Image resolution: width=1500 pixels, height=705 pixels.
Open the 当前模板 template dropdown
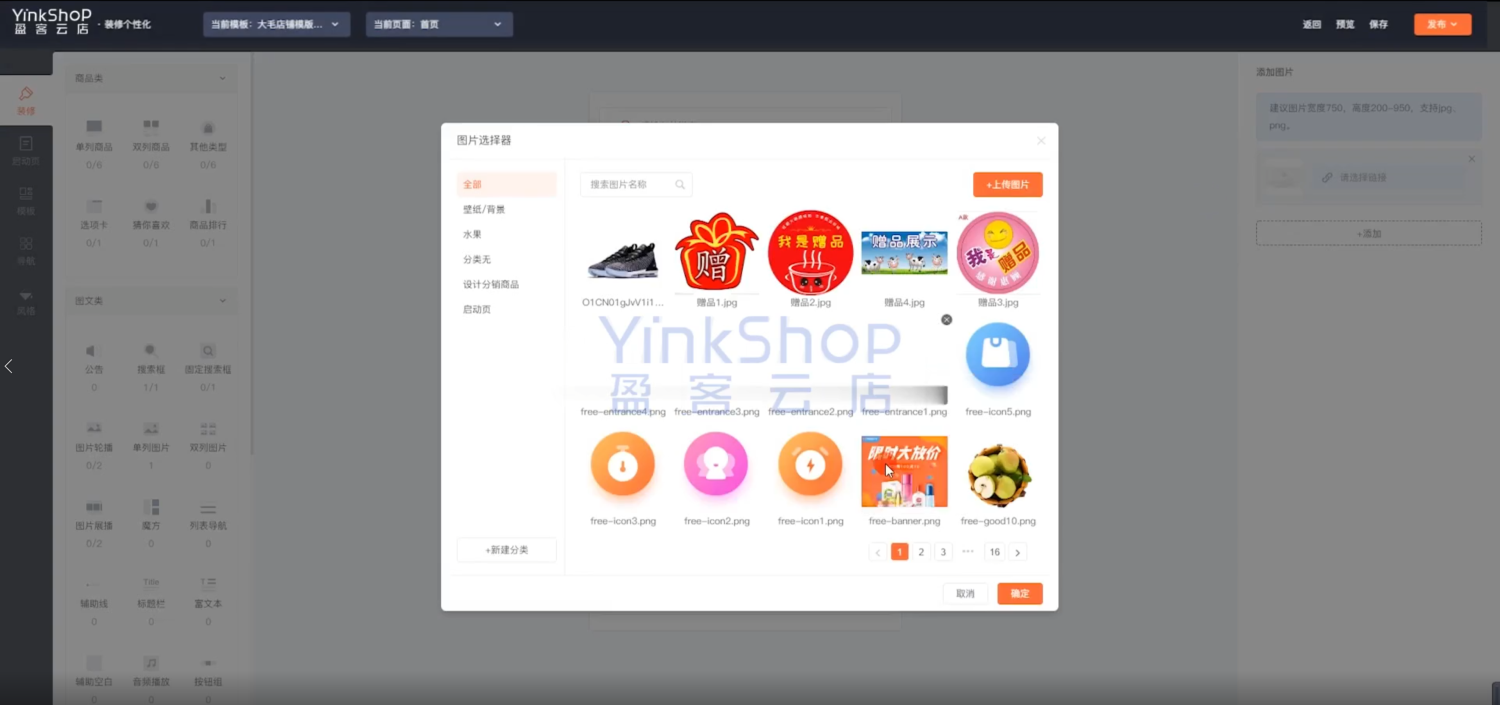(x=277, y=24)
